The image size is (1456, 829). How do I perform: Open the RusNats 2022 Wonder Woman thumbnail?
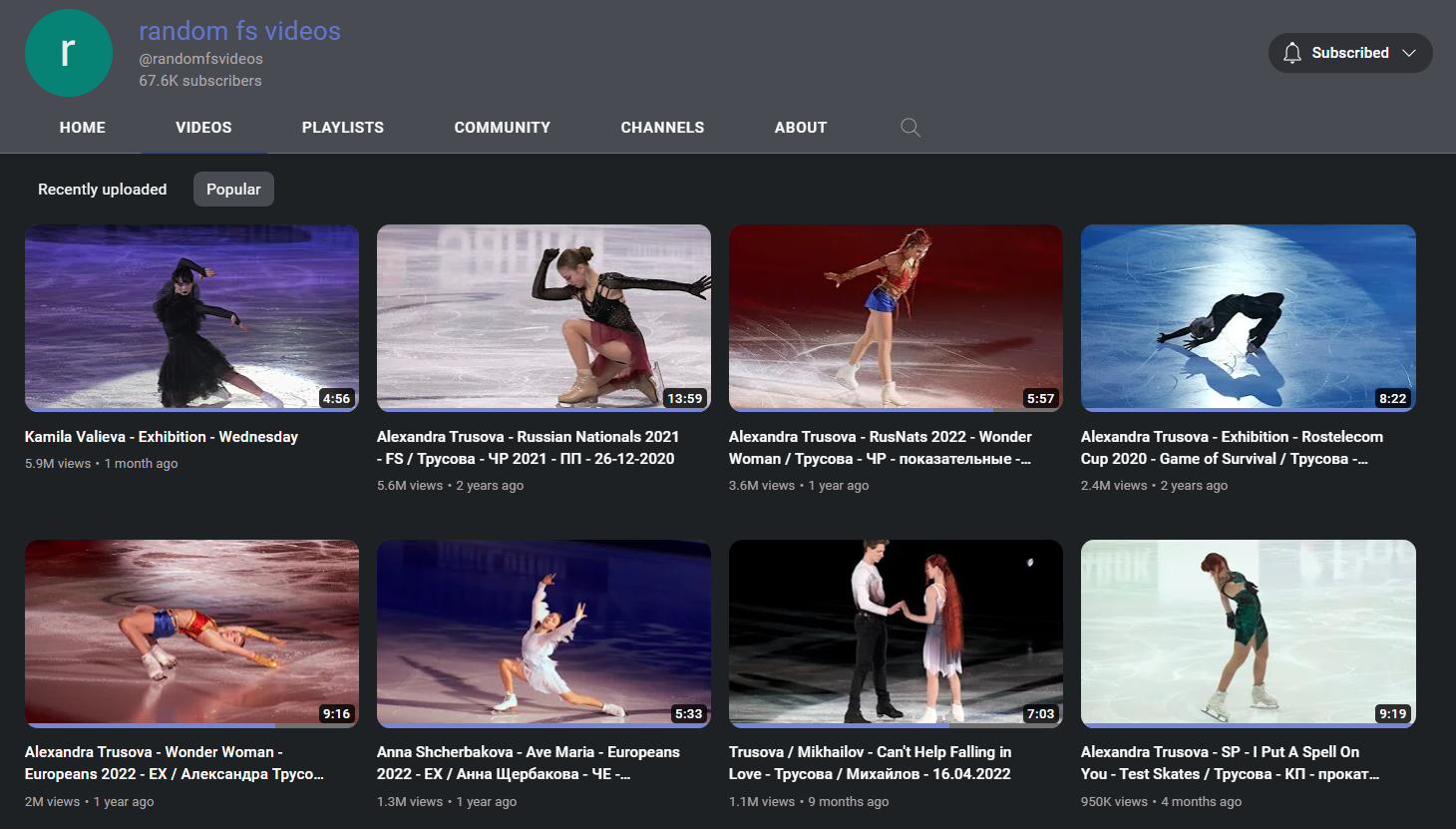tap(896, 317)
